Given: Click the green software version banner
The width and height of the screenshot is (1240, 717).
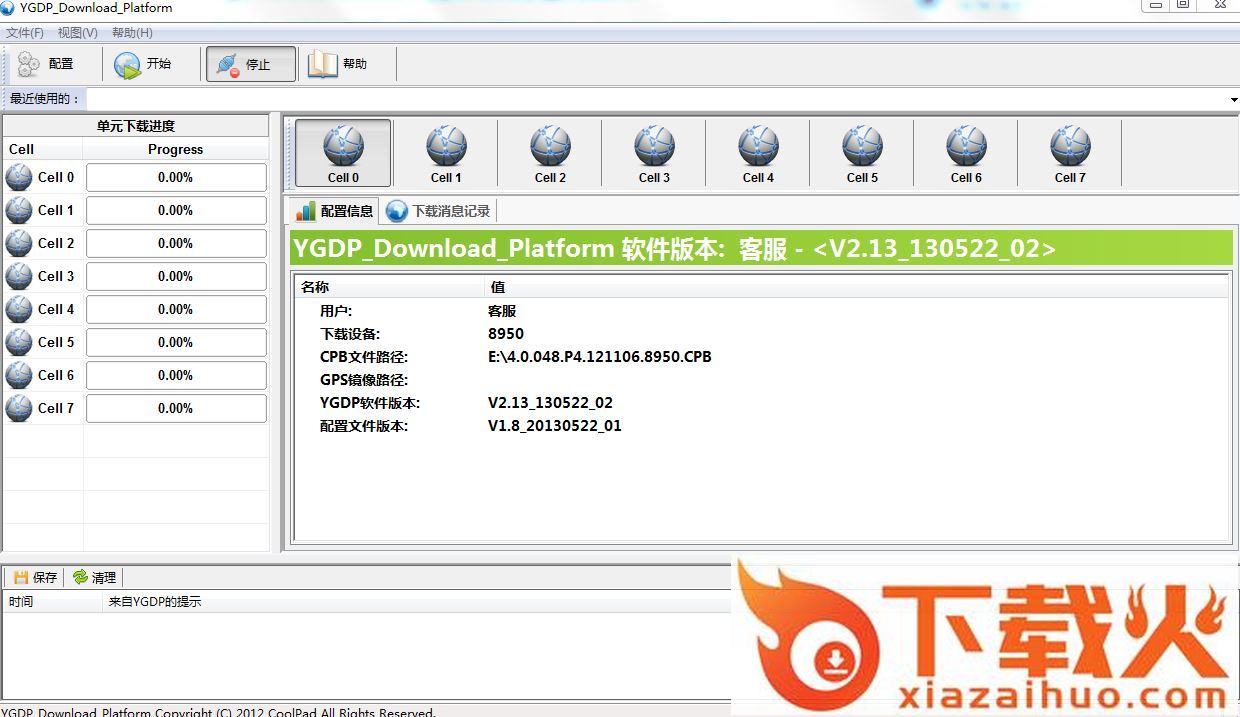Looking at the screenshot, I should tap(761, 248).
